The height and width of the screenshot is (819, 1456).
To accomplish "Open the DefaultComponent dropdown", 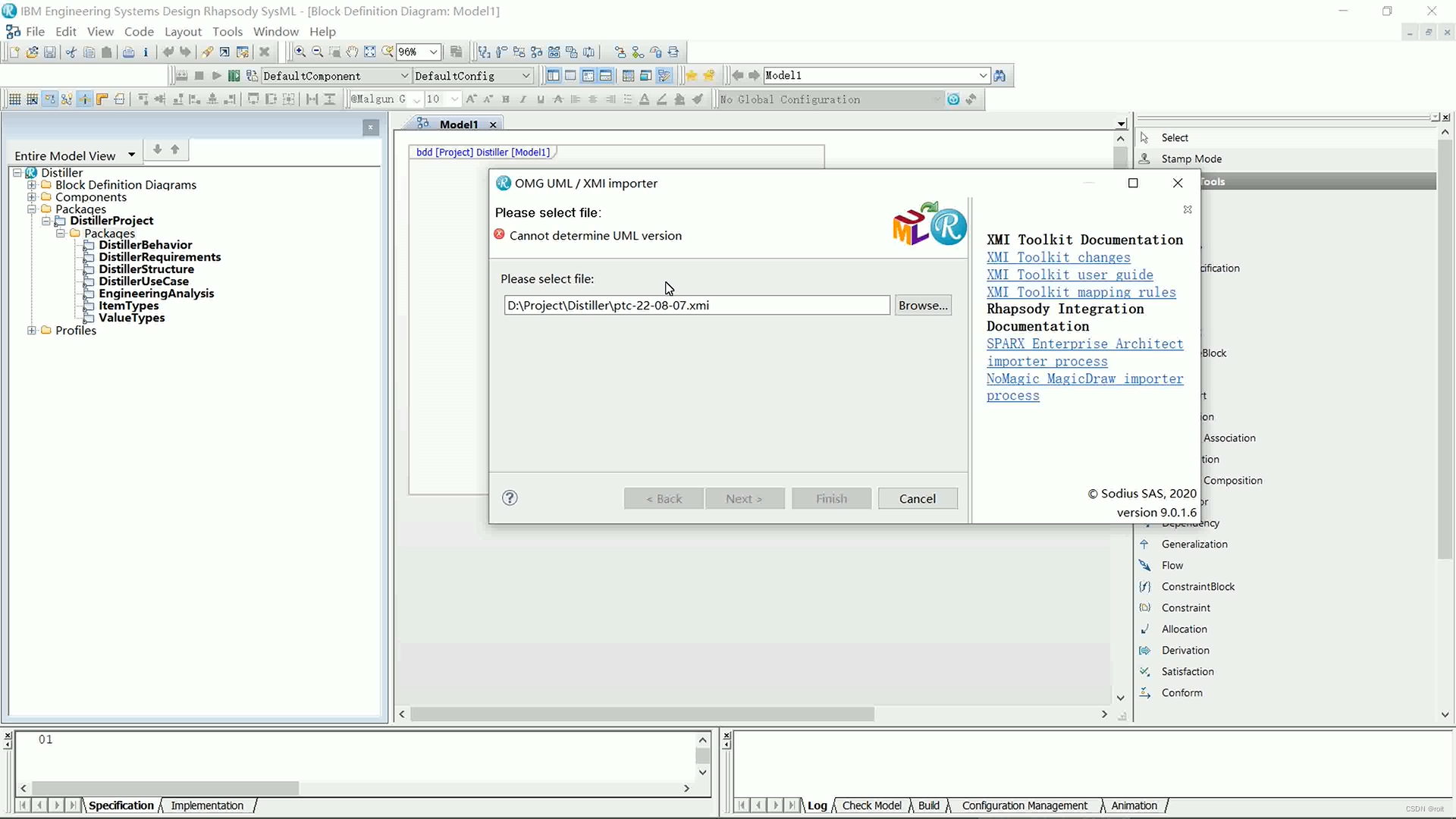I will click(x=404, y=76).
